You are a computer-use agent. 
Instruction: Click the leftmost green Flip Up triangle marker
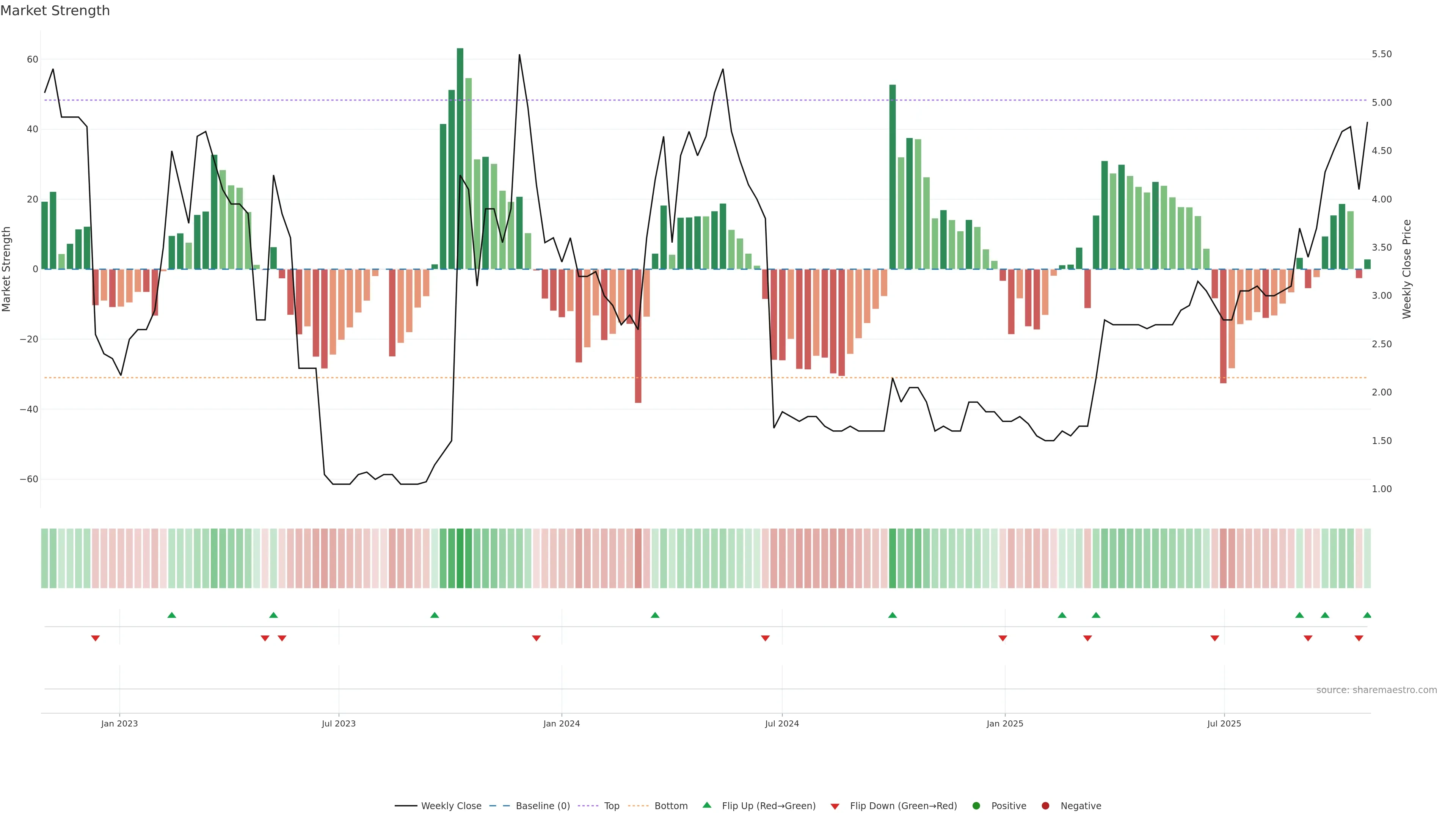tap(172, 615)
